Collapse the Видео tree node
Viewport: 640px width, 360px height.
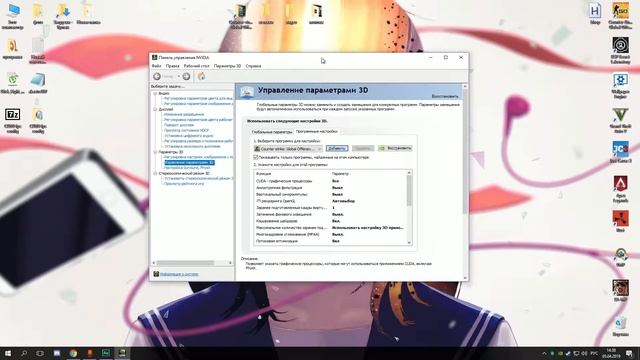155,93
